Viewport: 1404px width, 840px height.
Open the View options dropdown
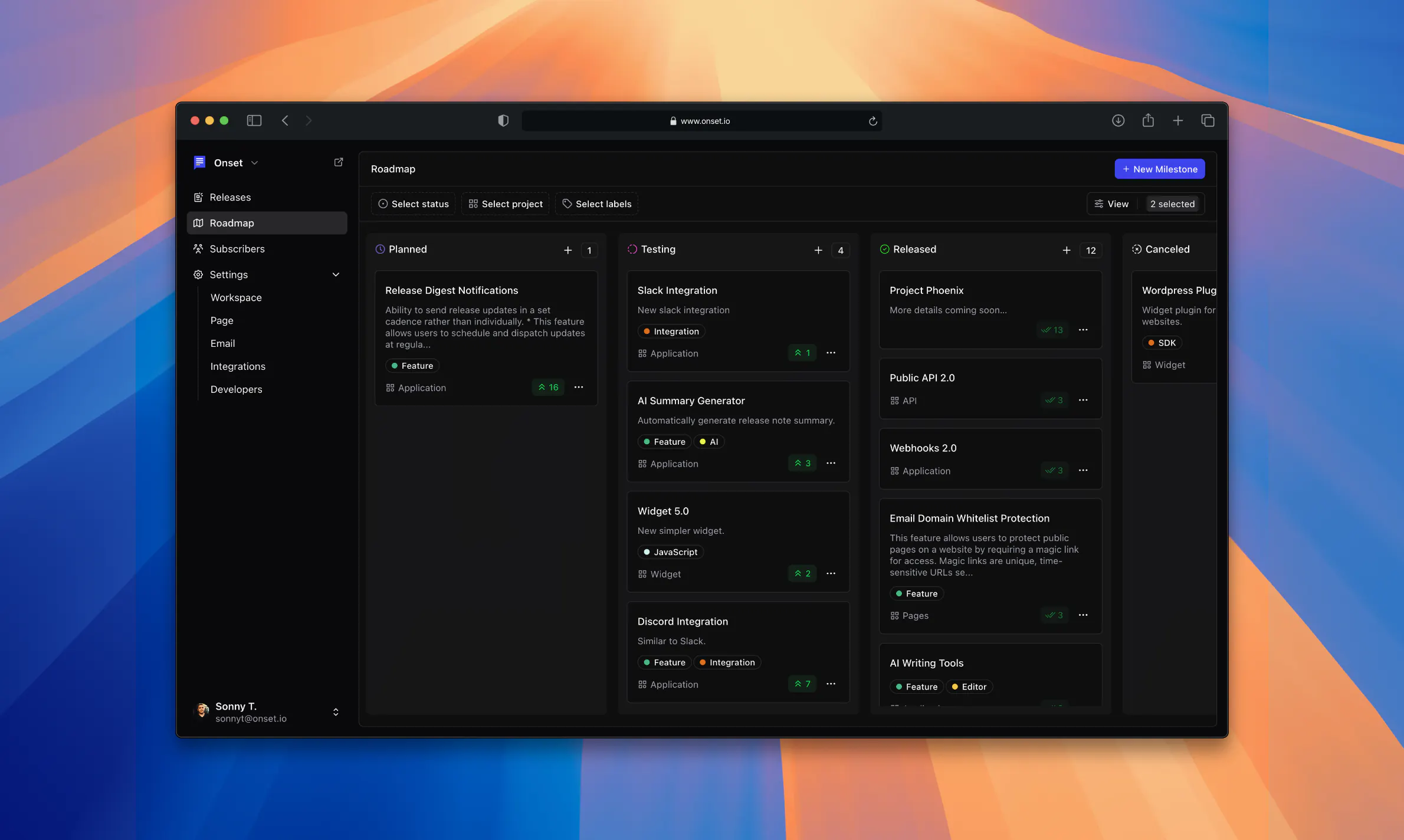click(1111, 204)
